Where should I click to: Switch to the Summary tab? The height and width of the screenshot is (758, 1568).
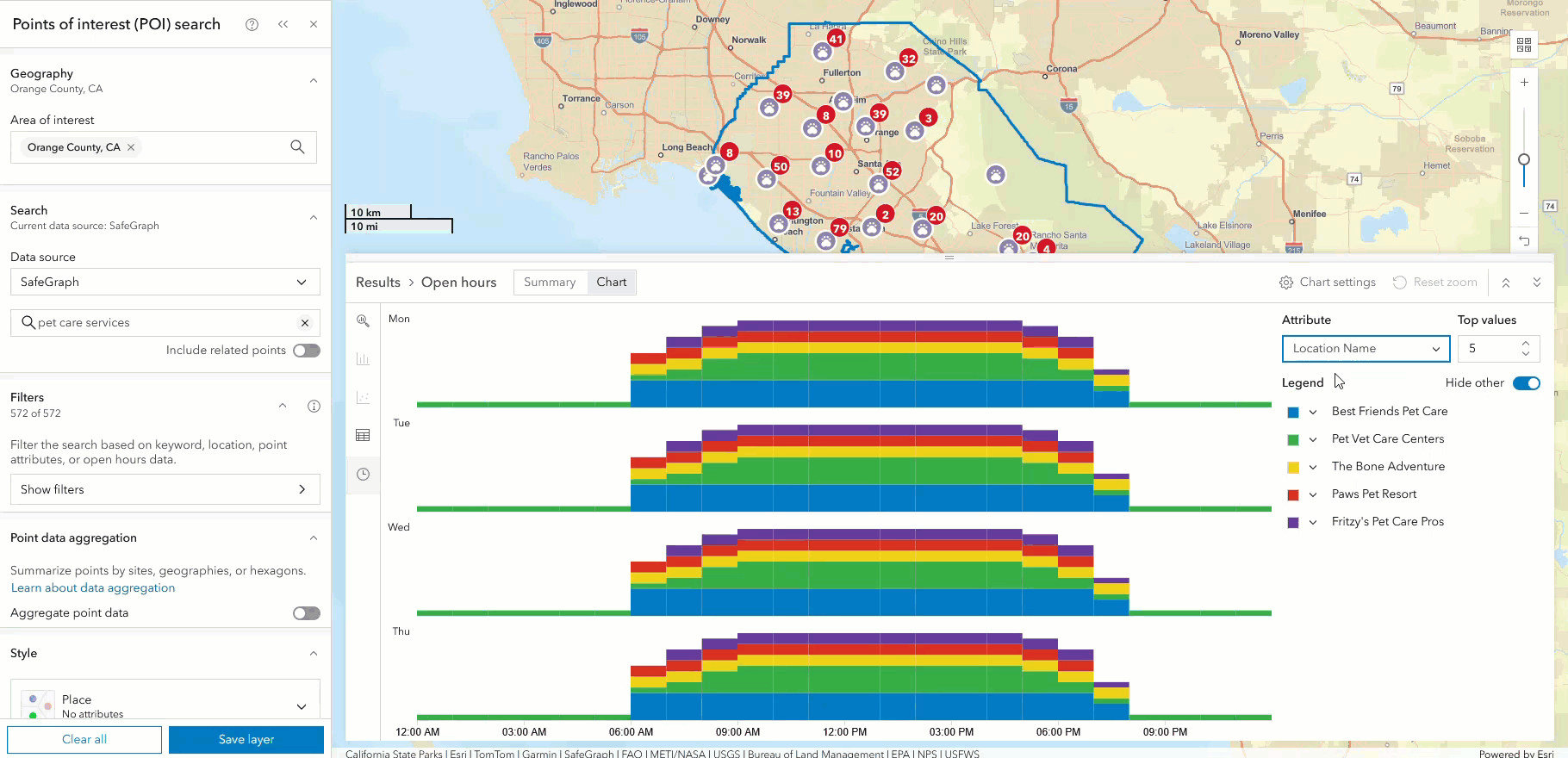tap(550, 283)
